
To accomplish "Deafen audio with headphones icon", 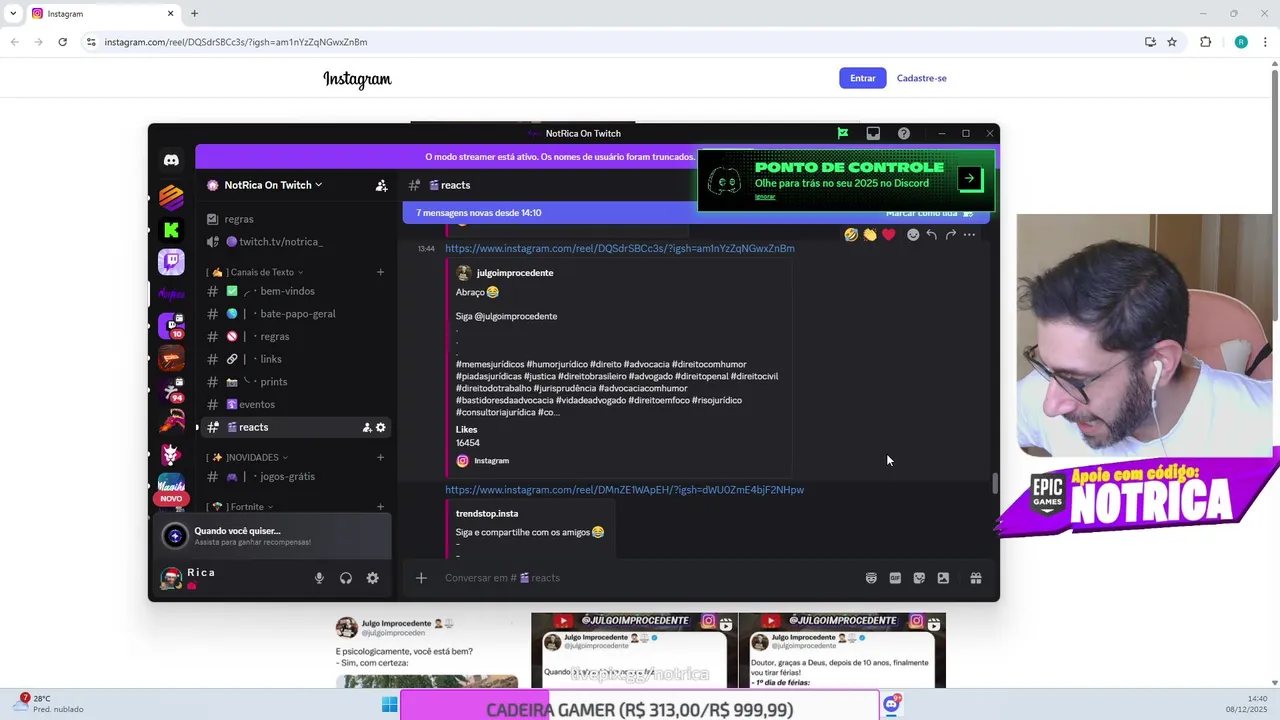I will [x=346, y=578].
